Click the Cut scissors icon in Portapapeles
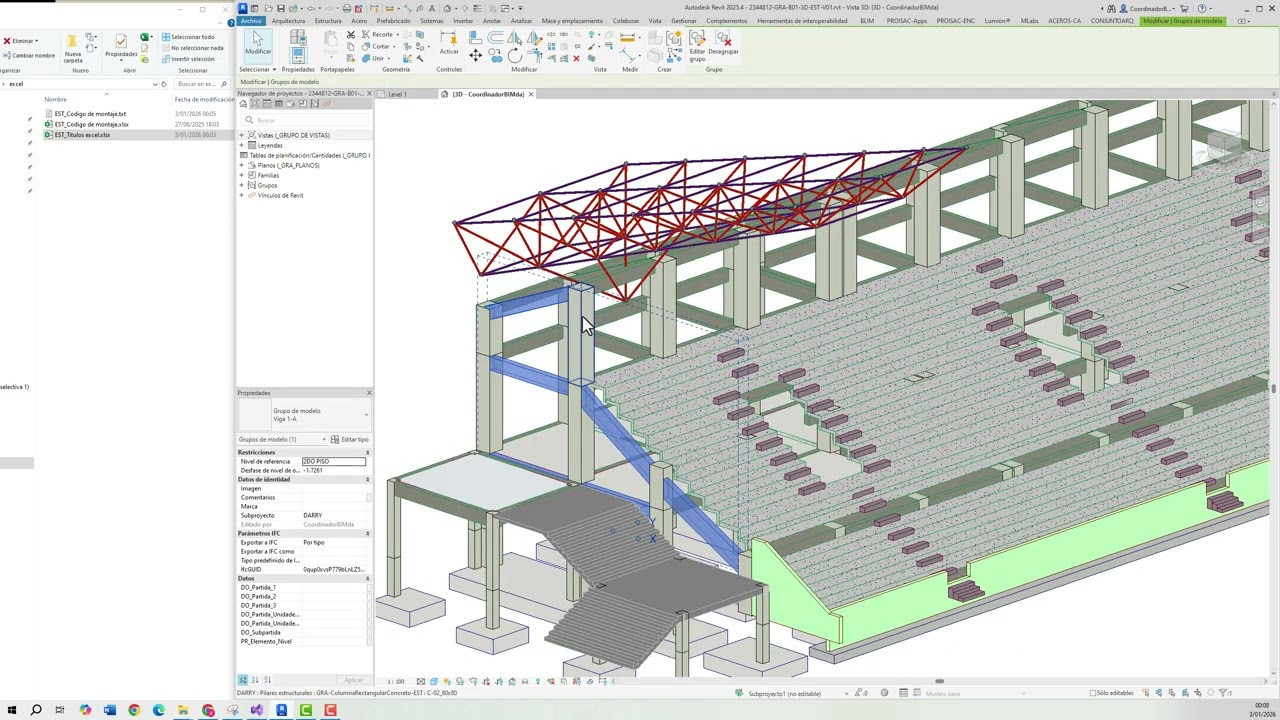The image size is (1280, 720). [351, 35]
